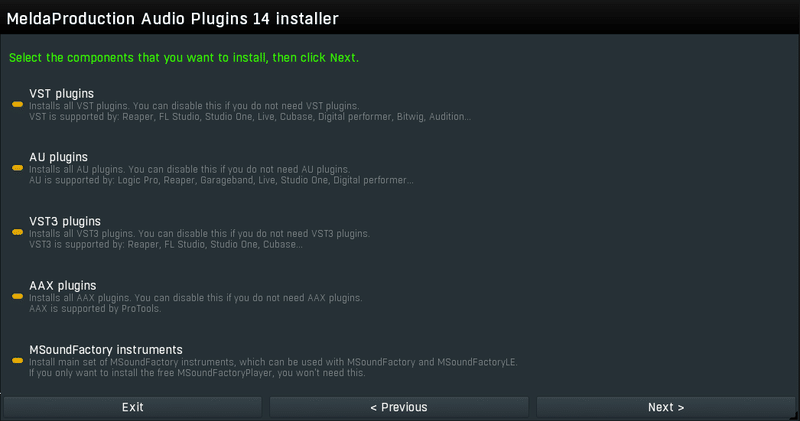Viewport: 800px width, 421px height.
Task: Exit the installer using the Exit button
Action: click(x=132, y=407)
